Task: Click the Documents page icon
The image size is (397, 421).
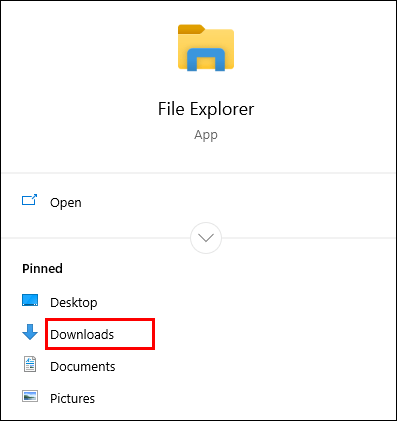Action: (x=30, y=364)
